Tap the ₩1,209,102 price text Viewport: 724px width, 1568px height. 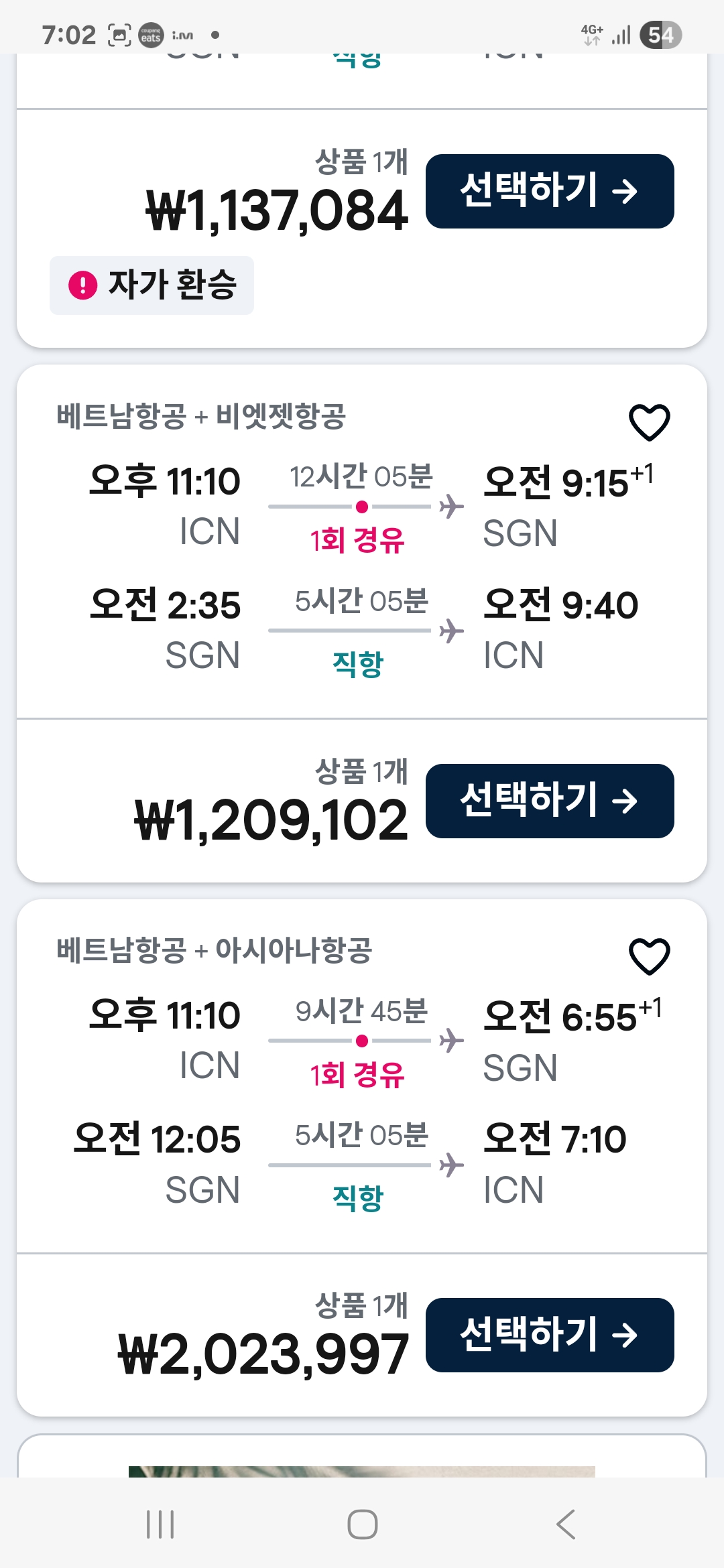click(x=271, y=820)
